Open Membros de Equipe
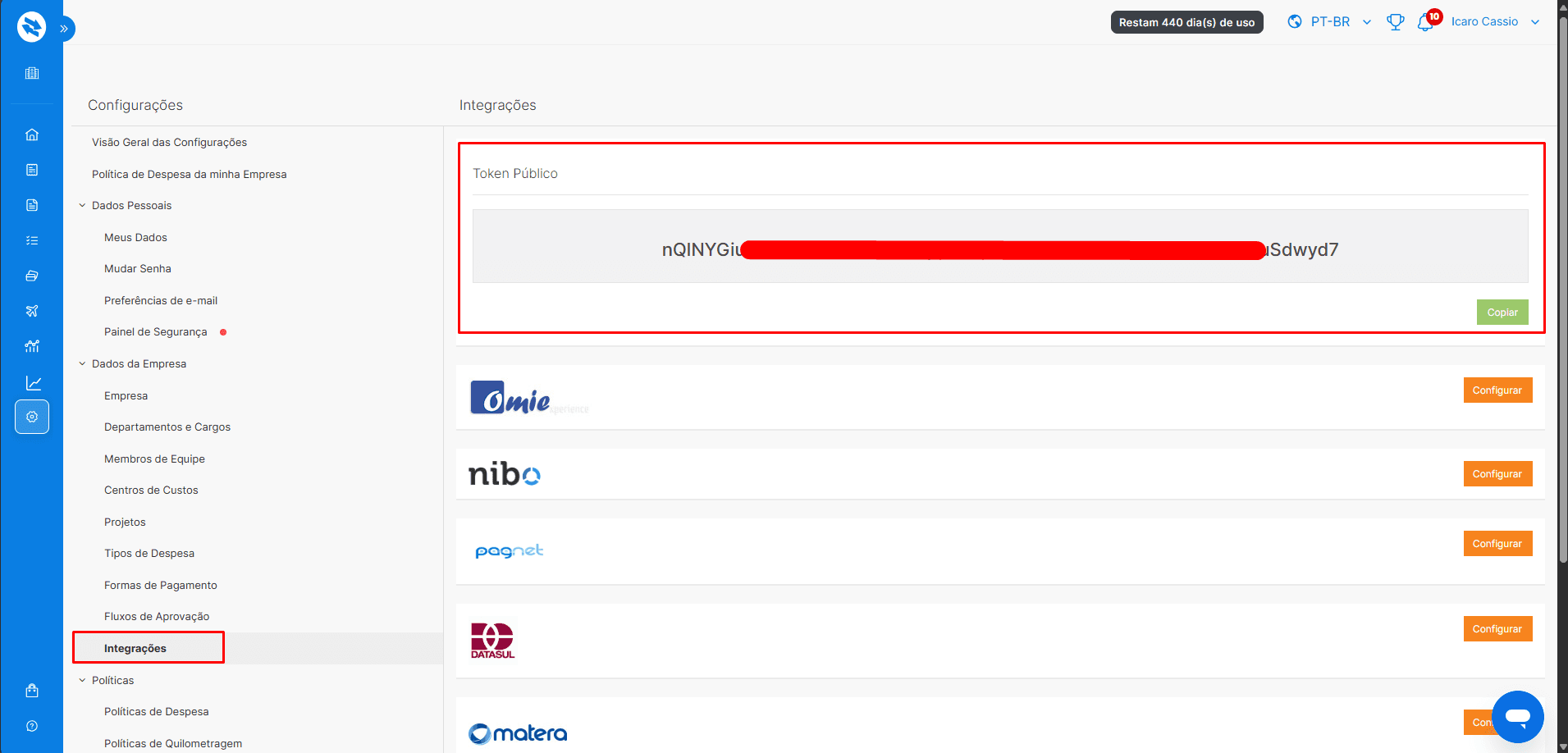This screenshot has height=753, width=1568. coord(154,459)
